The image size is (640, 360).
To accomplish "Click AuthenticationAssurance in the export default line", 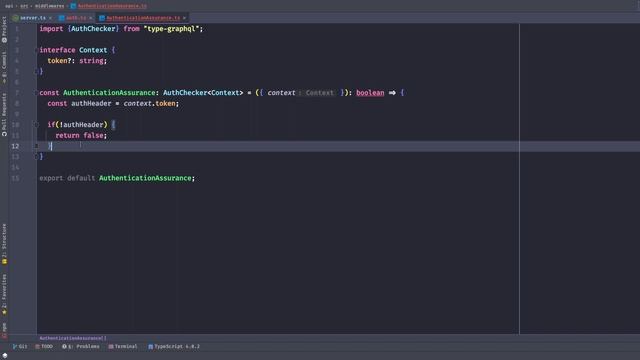I will click(145, 178).
